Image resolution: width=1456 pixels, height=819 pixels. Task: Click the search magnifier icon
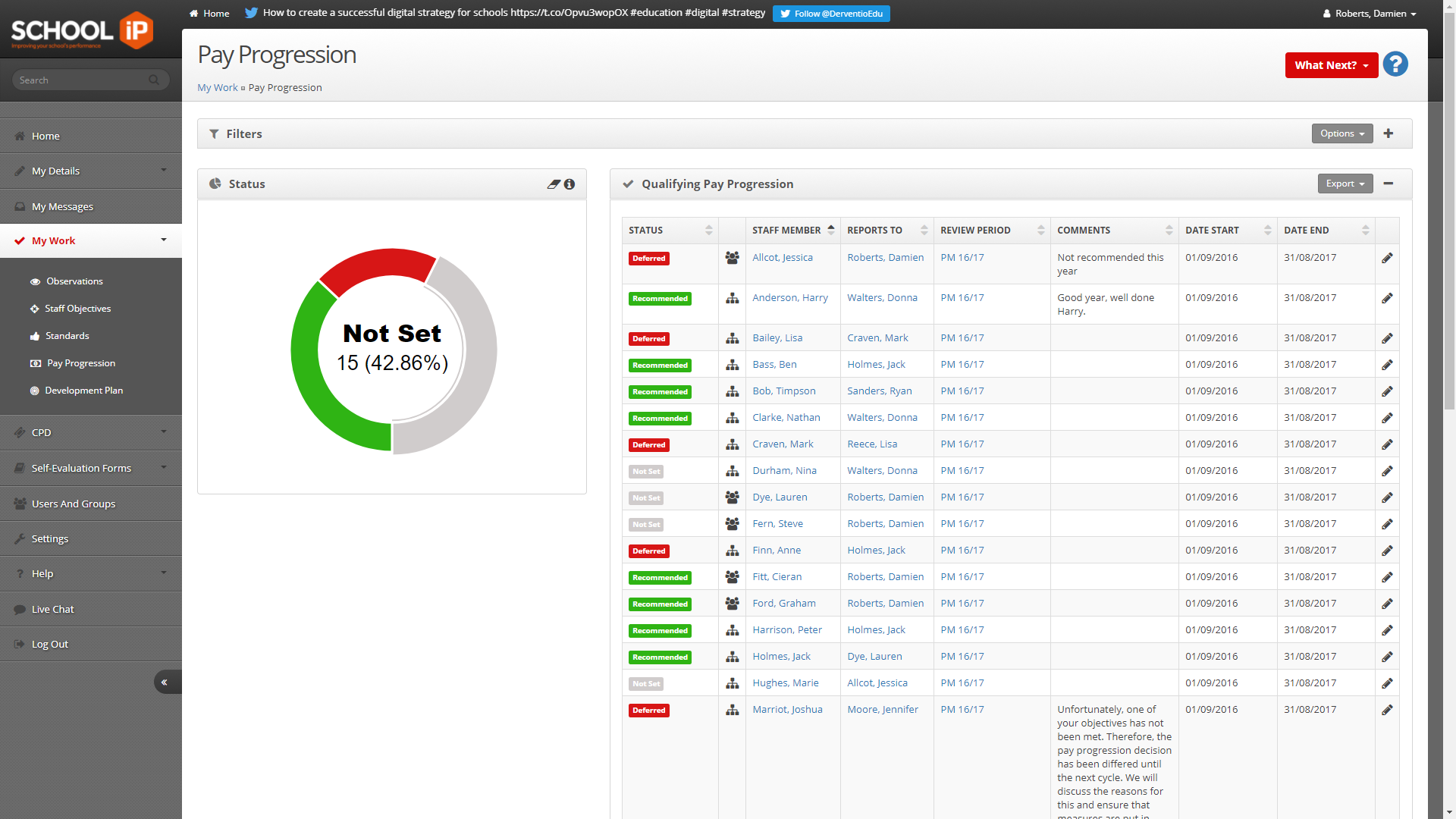(x=154, y=80)
